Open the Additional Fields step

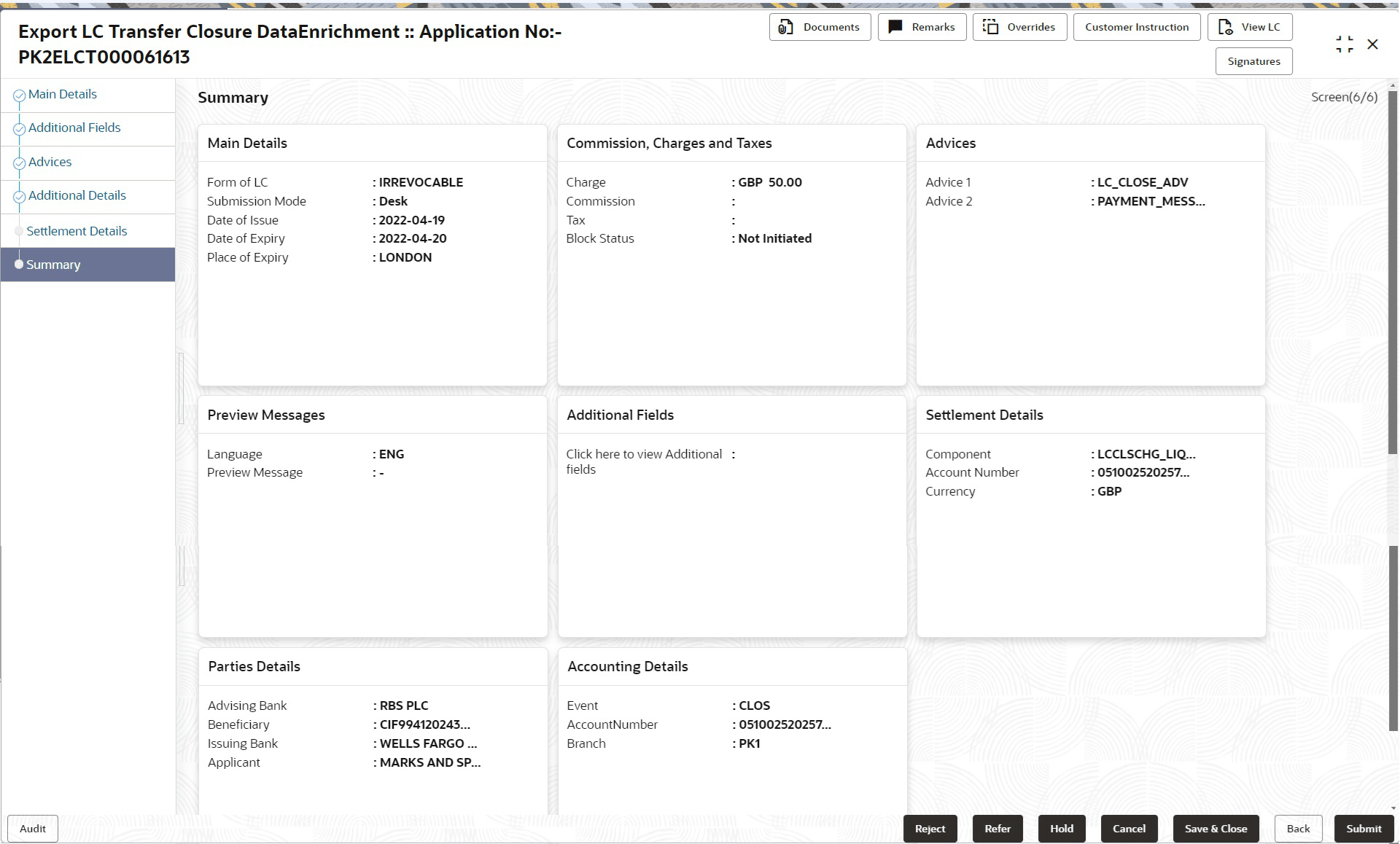74,128
